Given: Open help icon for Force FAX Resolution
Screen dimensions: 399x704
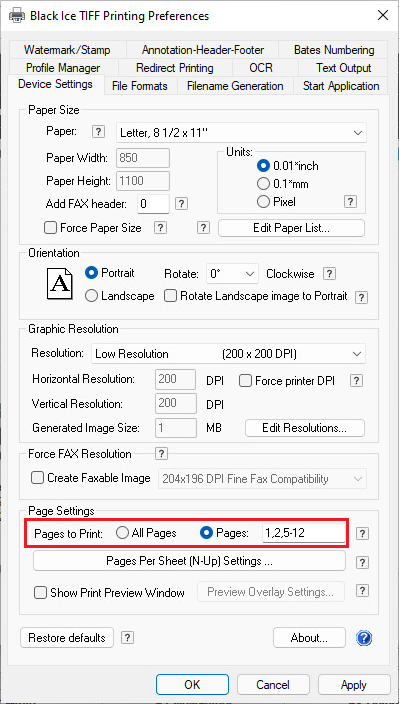Looking at the screenshot, I should 161,453.
